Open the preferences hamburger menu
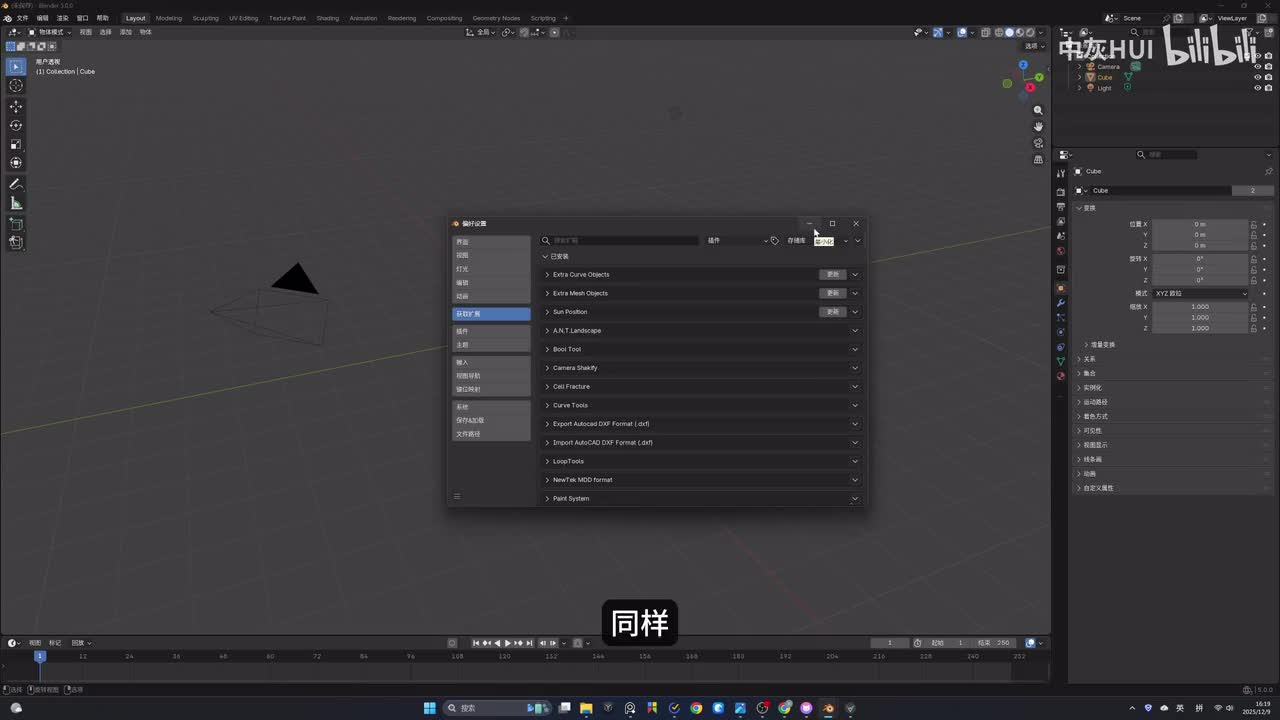The height and width of the screenshot is (720, 1280). point(457,497)
